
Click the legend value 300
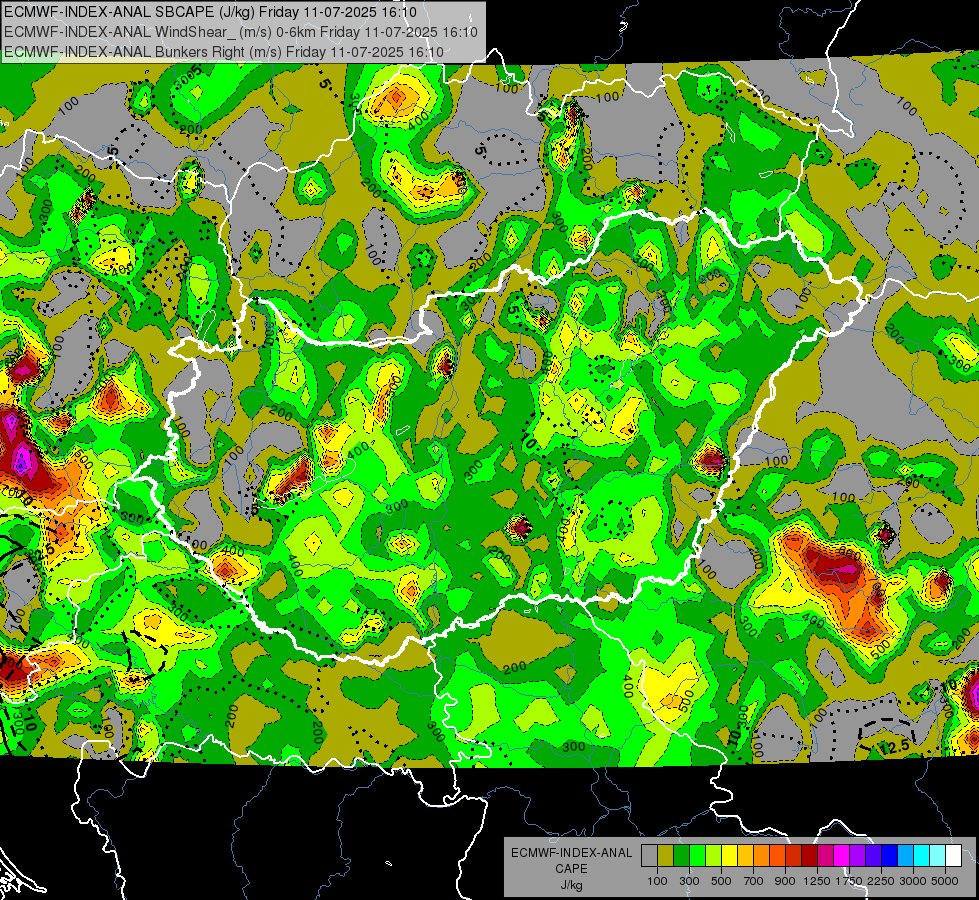click(689, 881)
